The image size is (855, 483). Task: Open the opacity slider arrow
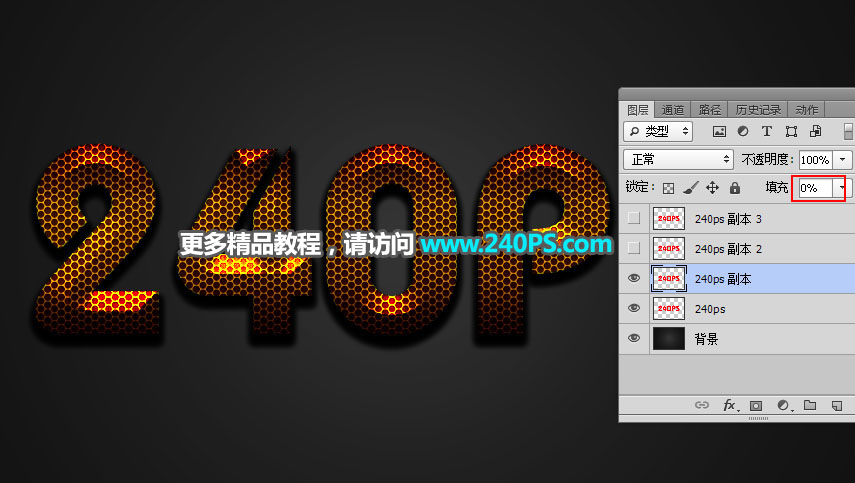(x=843, y=160)
